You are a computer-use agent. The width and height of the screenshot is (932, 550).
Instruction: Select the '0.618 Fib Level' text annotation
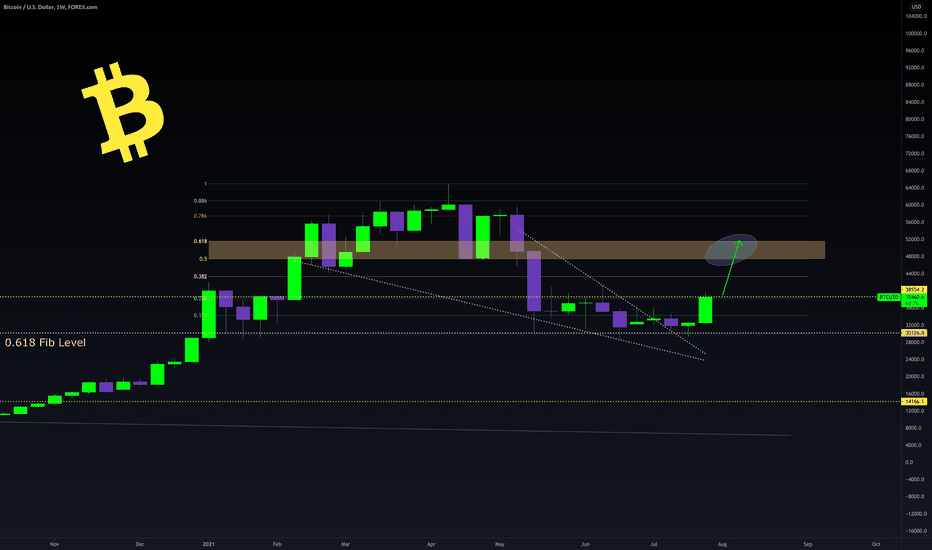45,342
